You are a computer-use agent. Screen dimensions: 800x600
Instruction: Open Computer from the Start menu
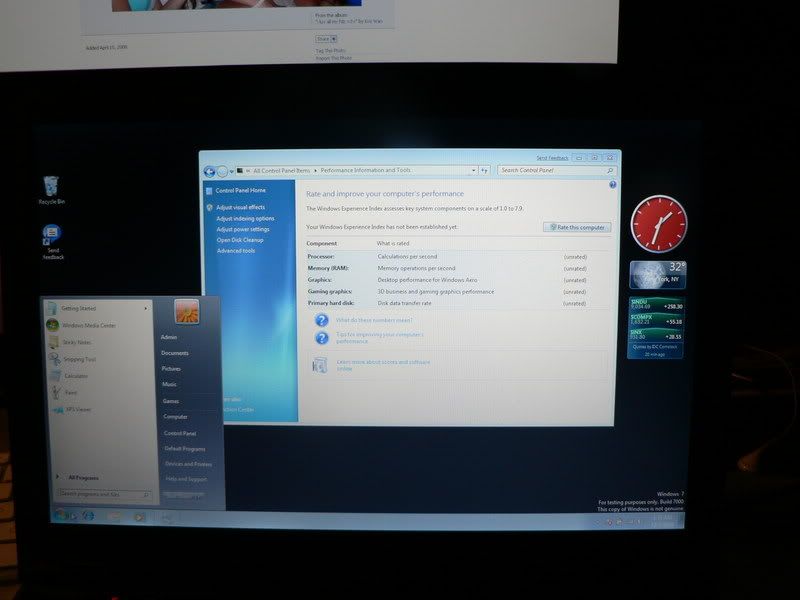176,417
